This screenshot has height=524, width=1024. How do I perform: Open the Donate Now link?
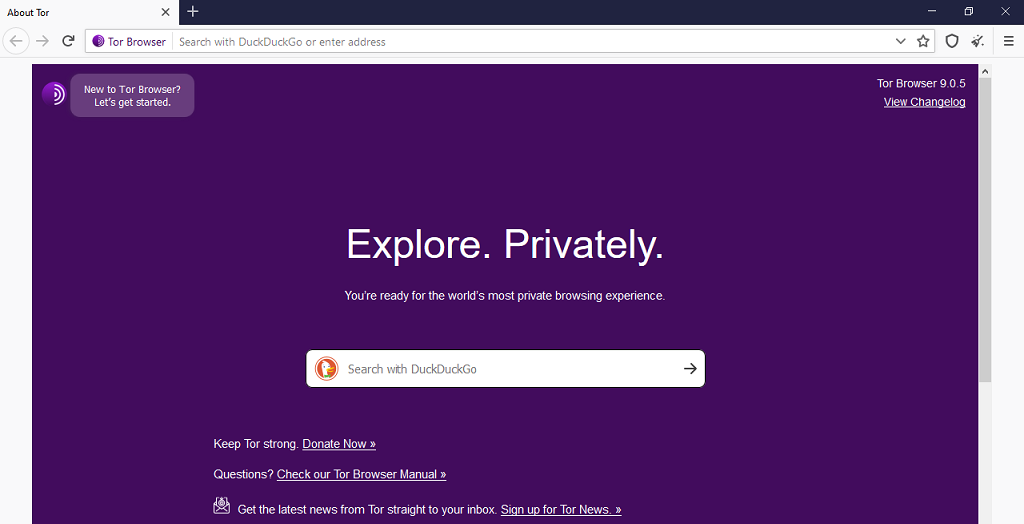click(339, 444)
